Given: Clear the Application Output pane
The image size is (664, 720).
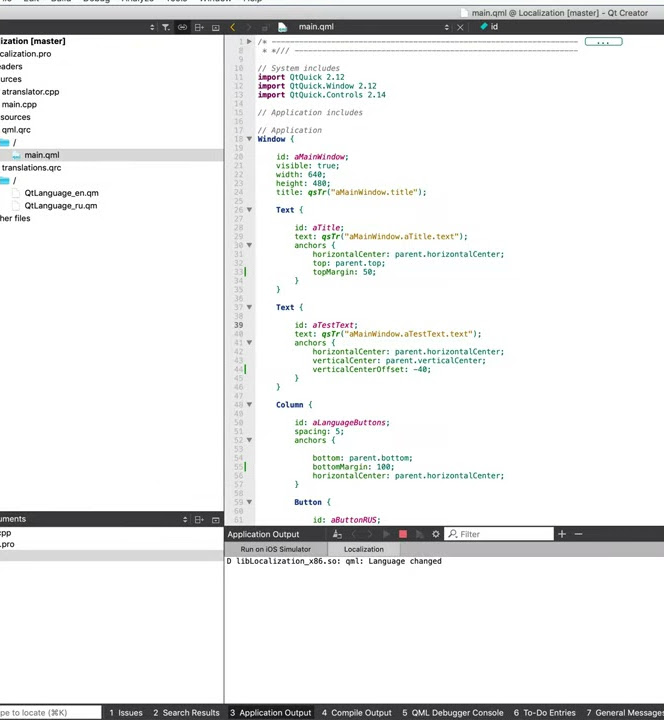Looking at the screenshot, I should (337, 534).
